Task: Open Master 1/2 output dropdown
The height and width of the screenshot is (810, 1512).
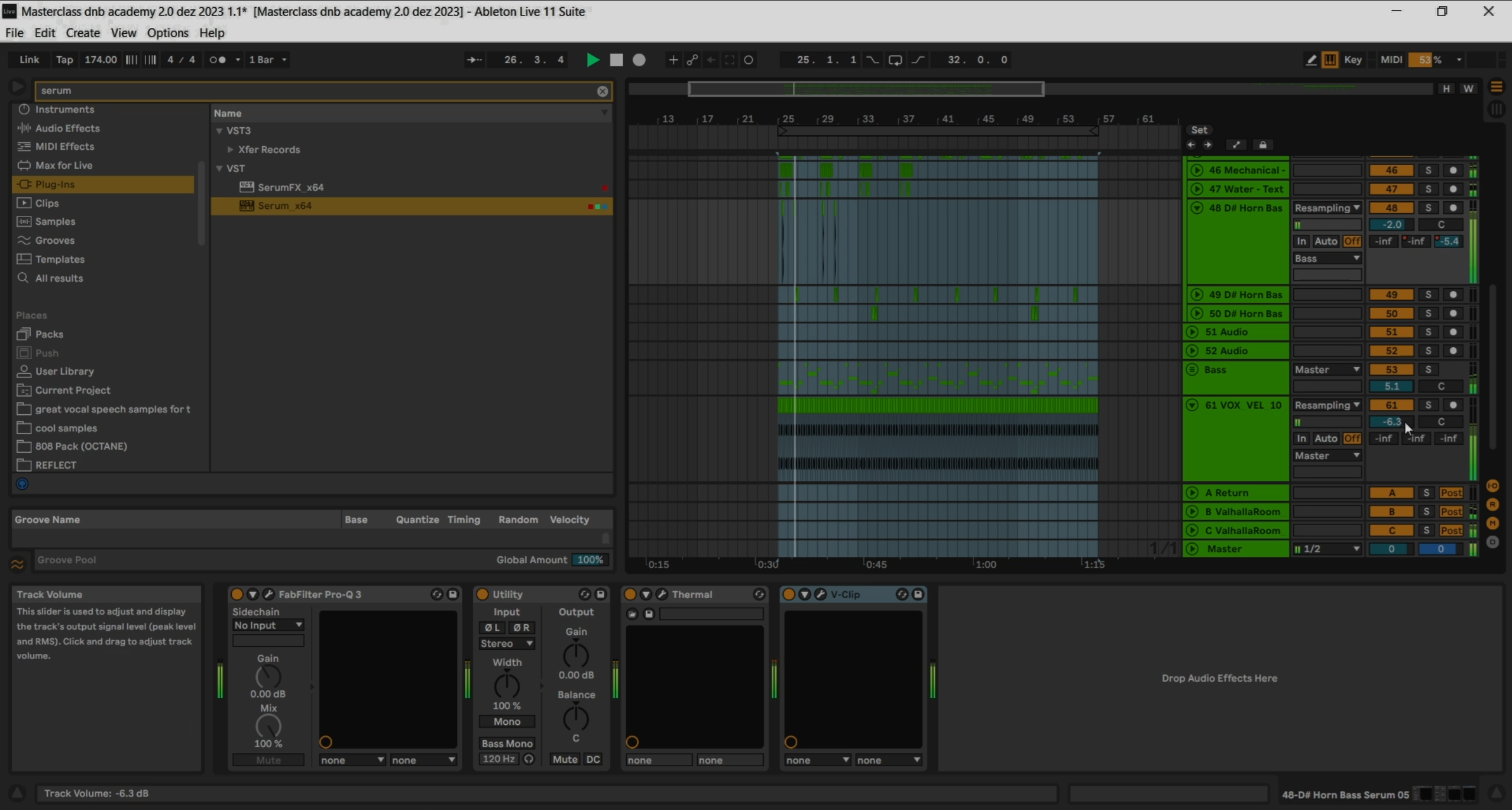Action: pyautogui.click(x=1327, y=549)
